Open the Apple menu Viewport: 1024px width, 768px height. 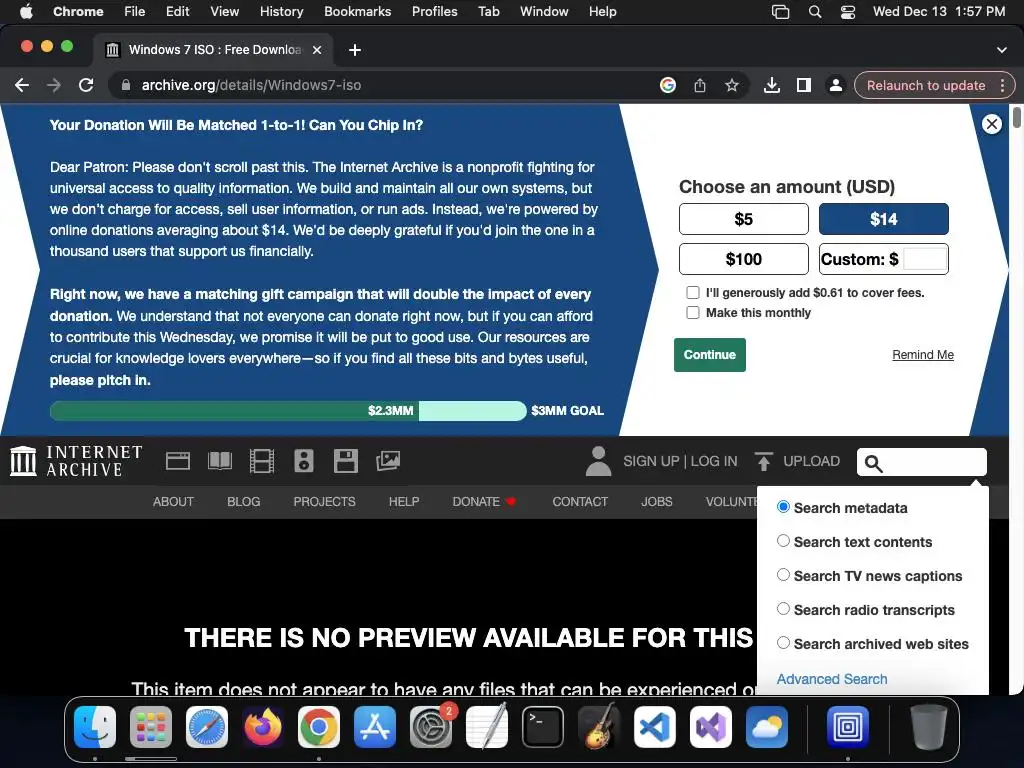(26, 12)
